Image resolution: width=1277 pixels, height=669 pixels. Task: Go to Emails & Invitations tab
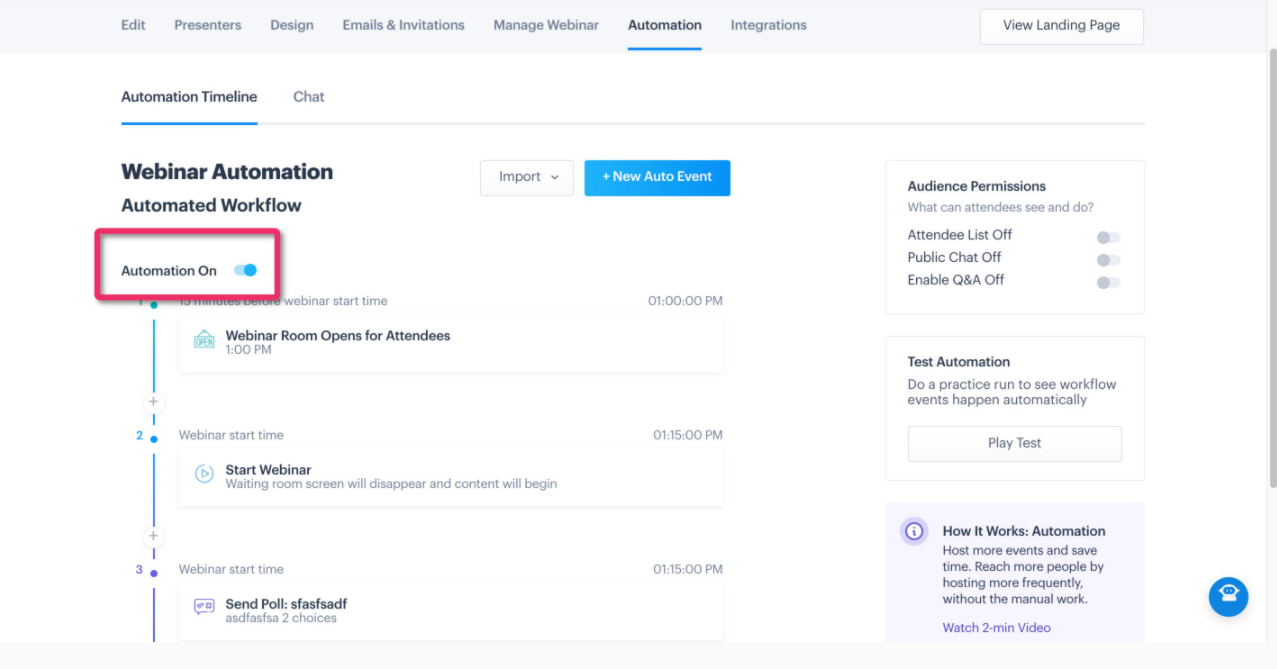click(403, 25)
